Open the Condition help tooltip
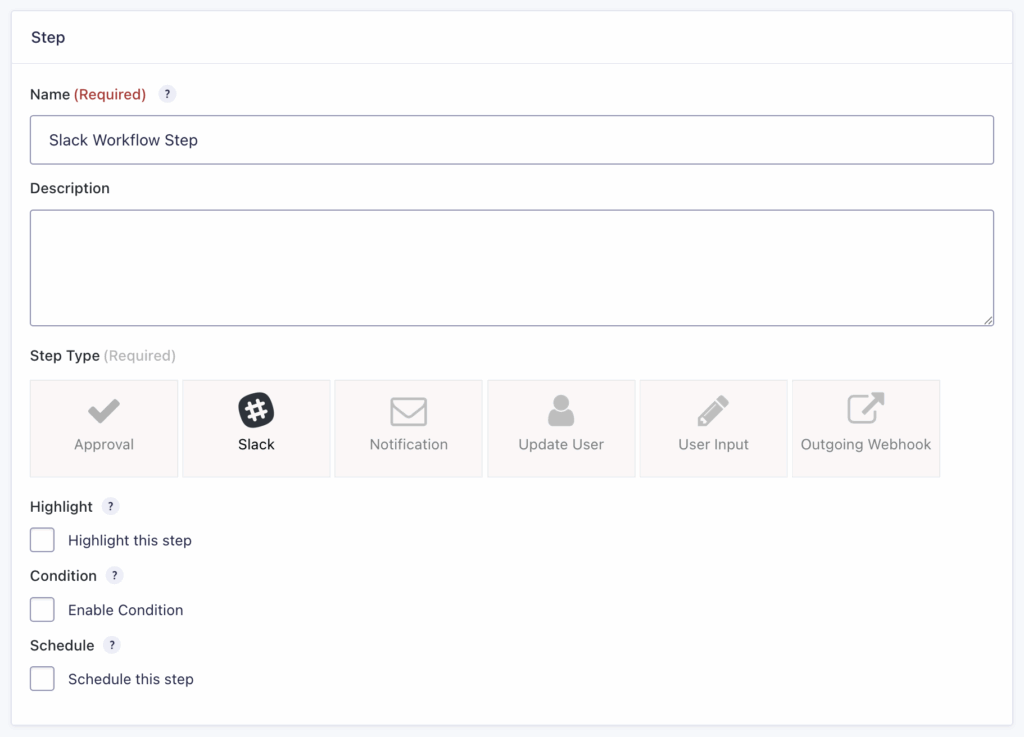This screenshot has height=737, width=1024. tap(114, 575)
